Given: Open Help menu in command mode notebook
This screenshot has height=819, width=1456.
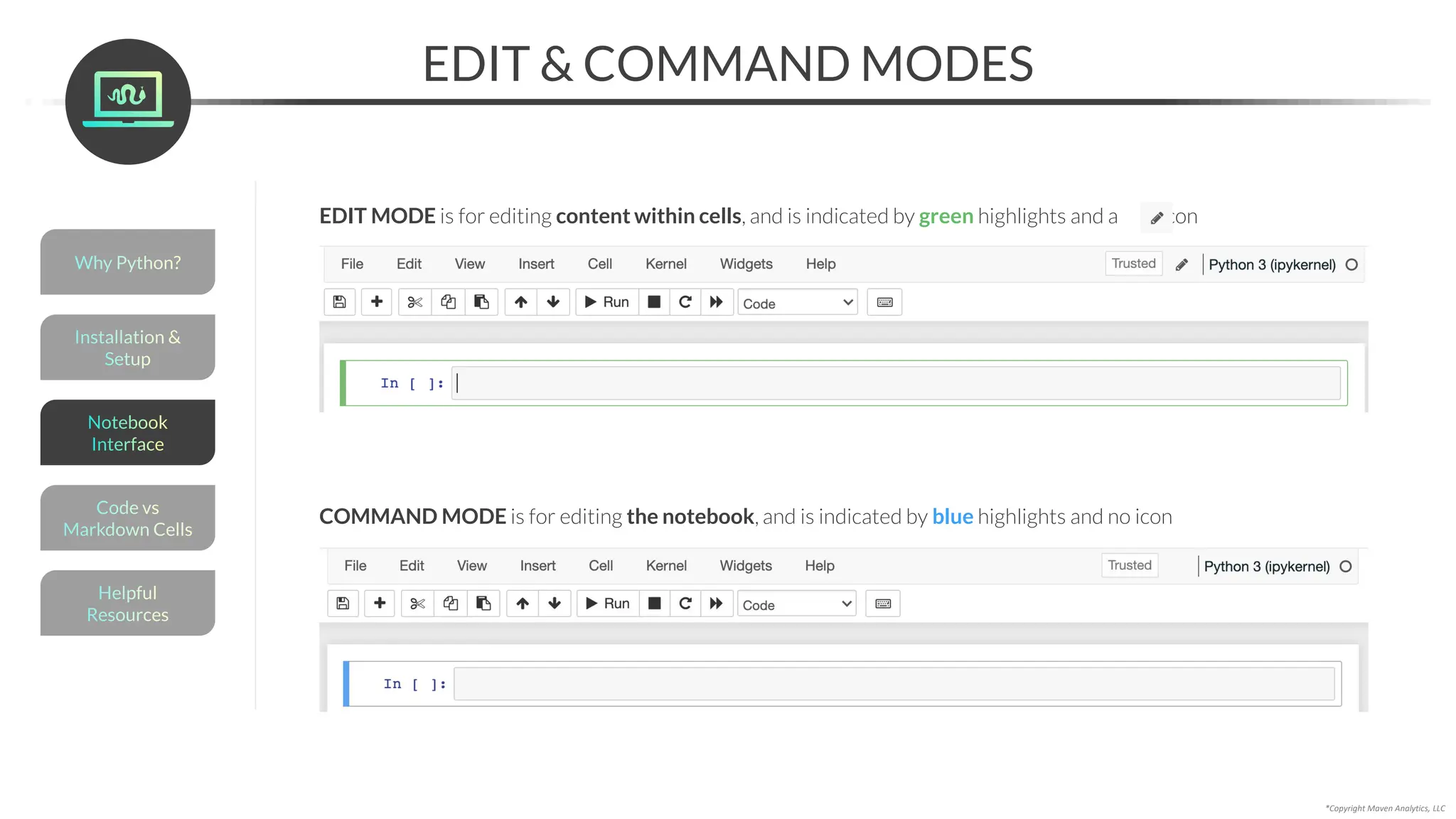Looking at the screenshot, I should click(x=820, y=566).
